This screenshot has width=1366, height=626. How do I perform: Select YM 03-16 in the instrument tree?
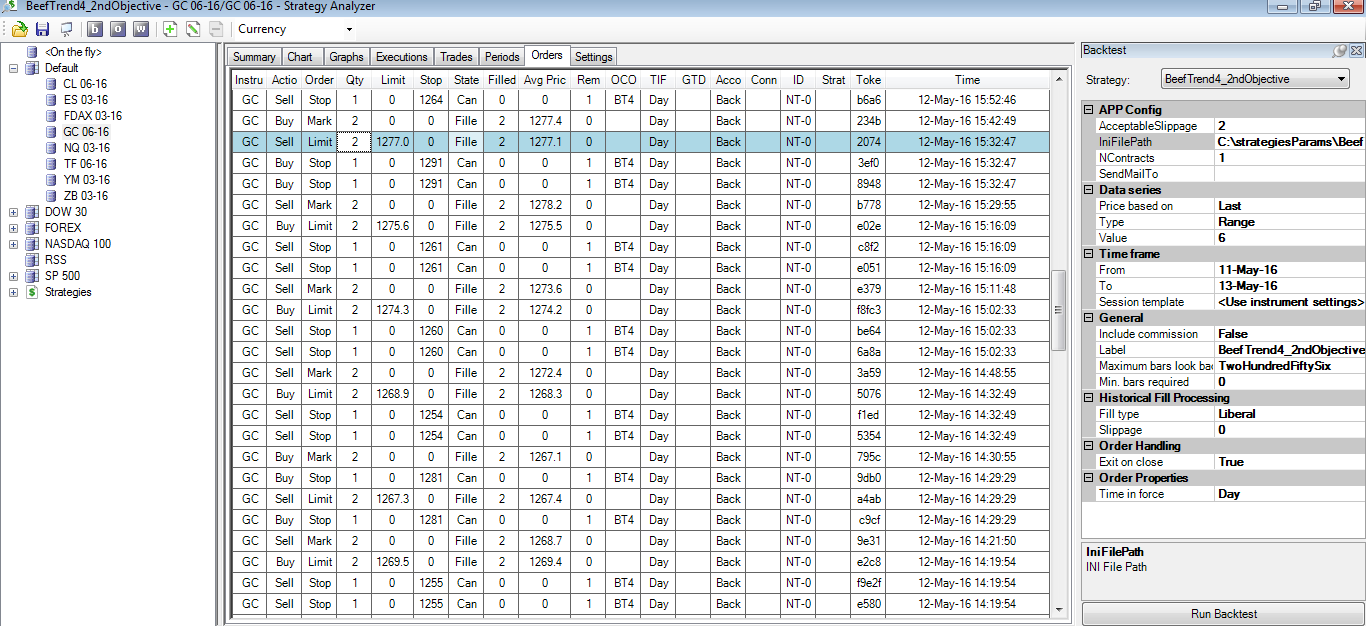(86, 180)
